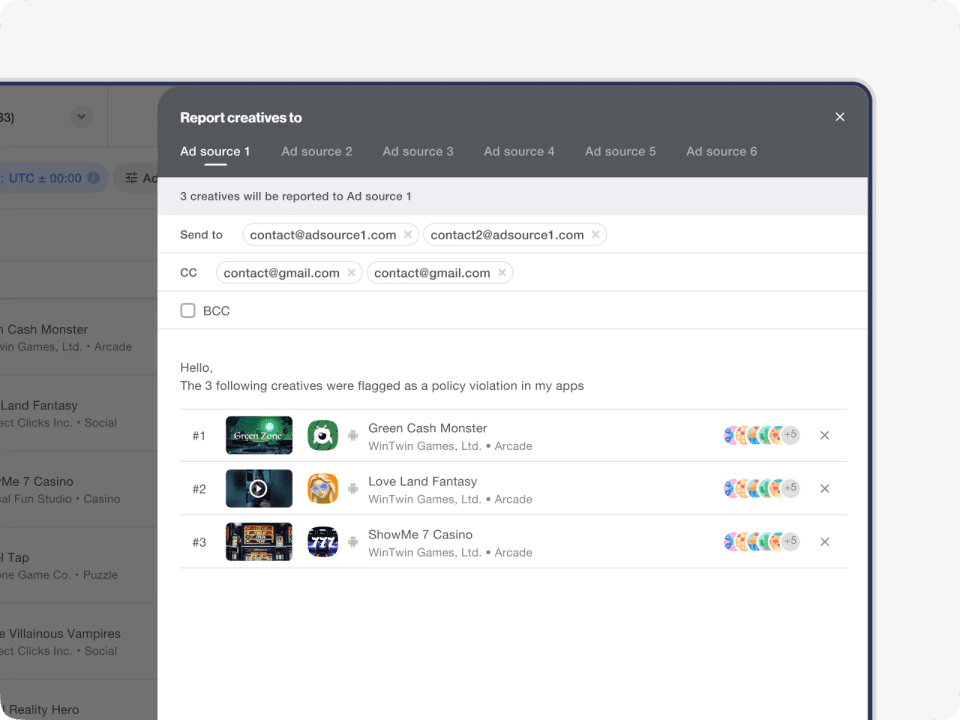This screenshot has height=720, width=960.
Task: Select Land Fantasy row in background list
Action: pyautogui.click(x=78, y=413)
